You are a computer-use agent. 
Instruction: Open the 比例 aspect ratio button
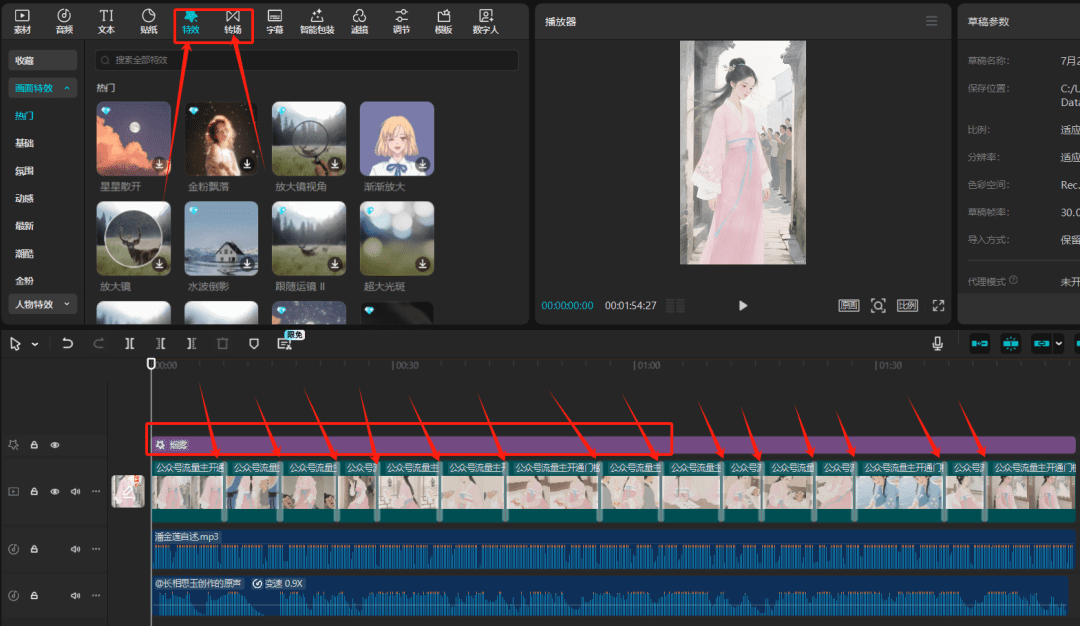tap(907, 306)
